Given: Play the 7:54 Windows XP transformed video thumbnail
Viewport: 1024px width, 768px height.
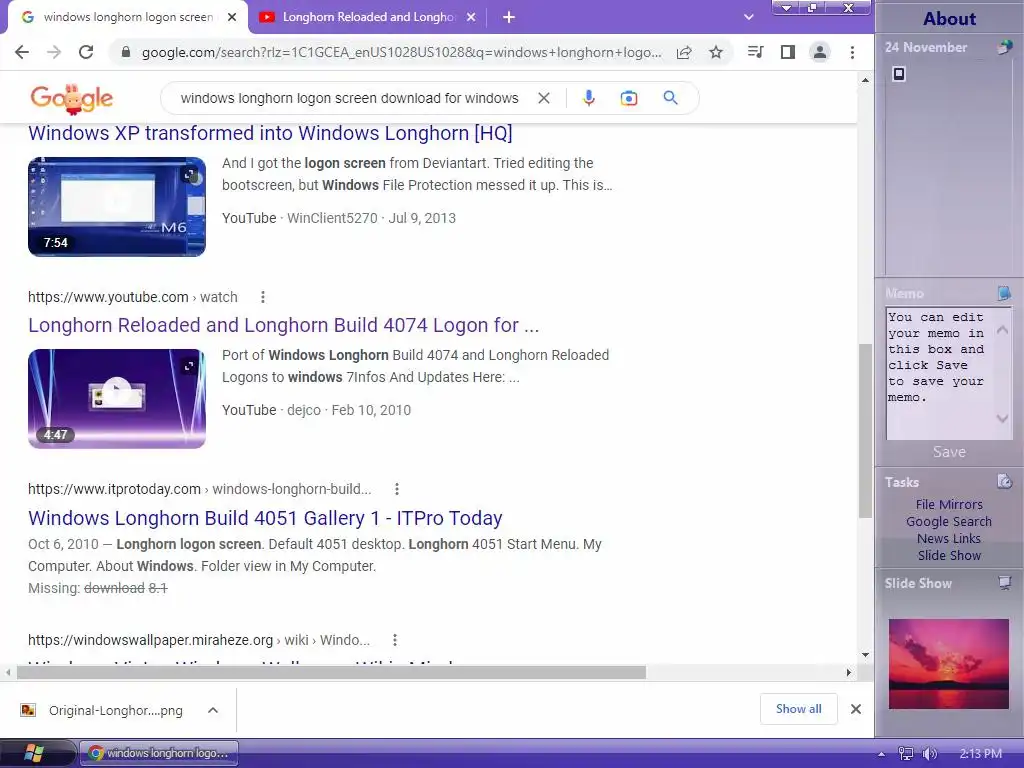Looking at the screenshot, I should [x=117, y=206].
